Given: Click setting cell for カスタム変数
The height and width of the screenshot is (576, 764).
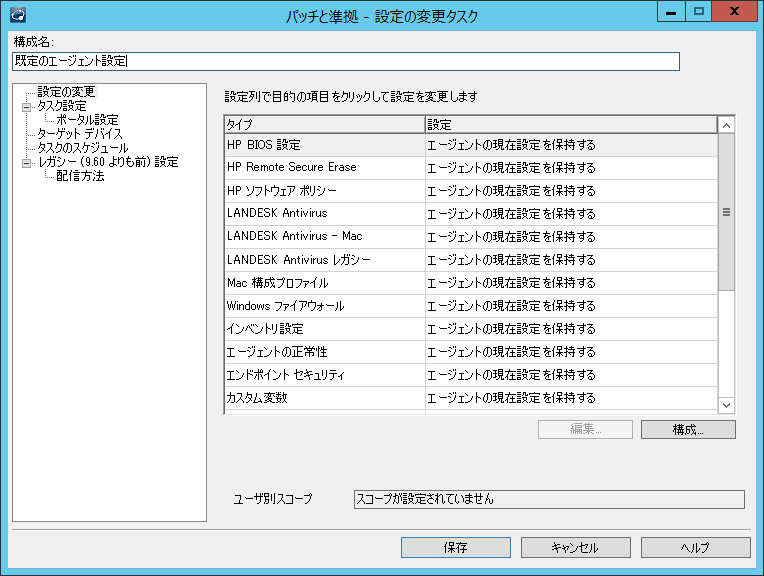Looking at the screenshot, I should (x=571, y=398).
